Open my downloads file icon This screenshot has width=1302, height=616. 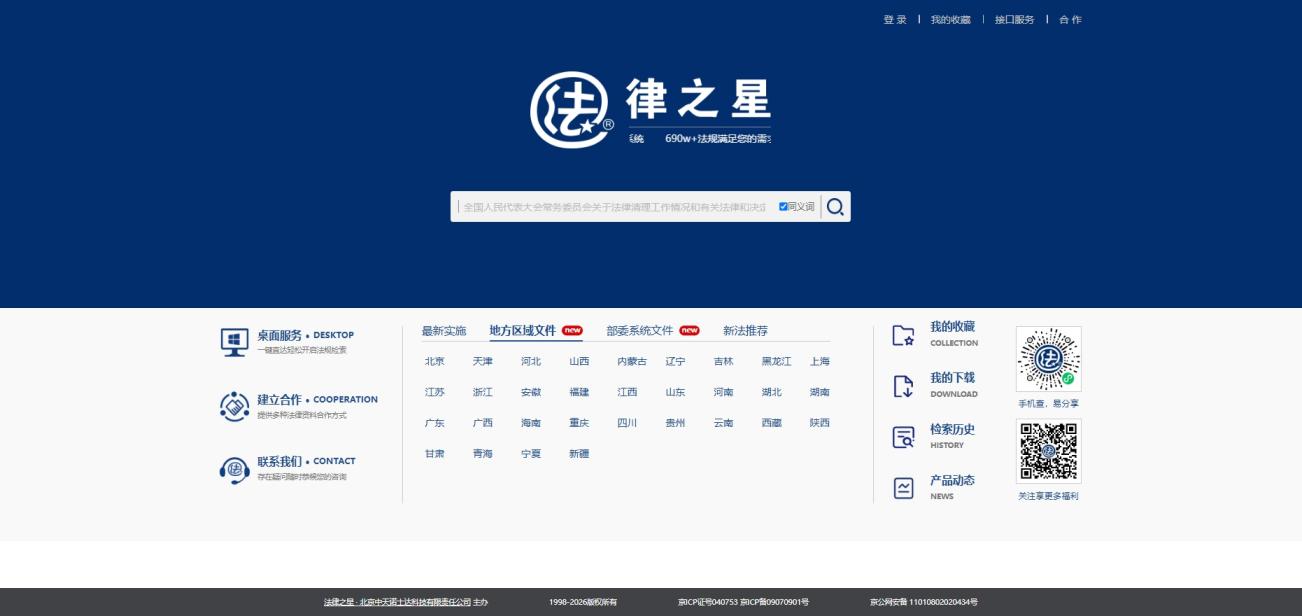pos(903,387)
